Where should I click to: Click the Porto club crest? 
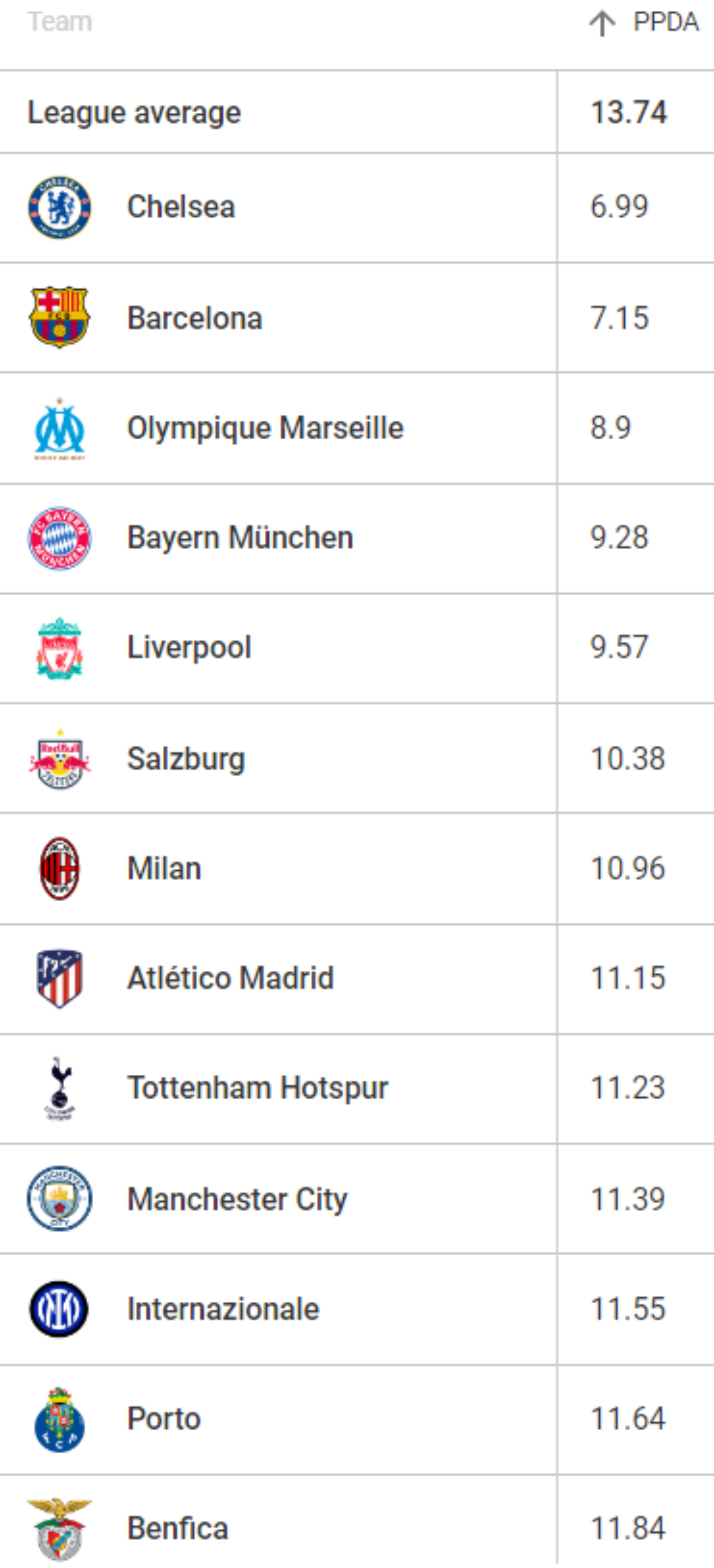tap(60, 1419)
